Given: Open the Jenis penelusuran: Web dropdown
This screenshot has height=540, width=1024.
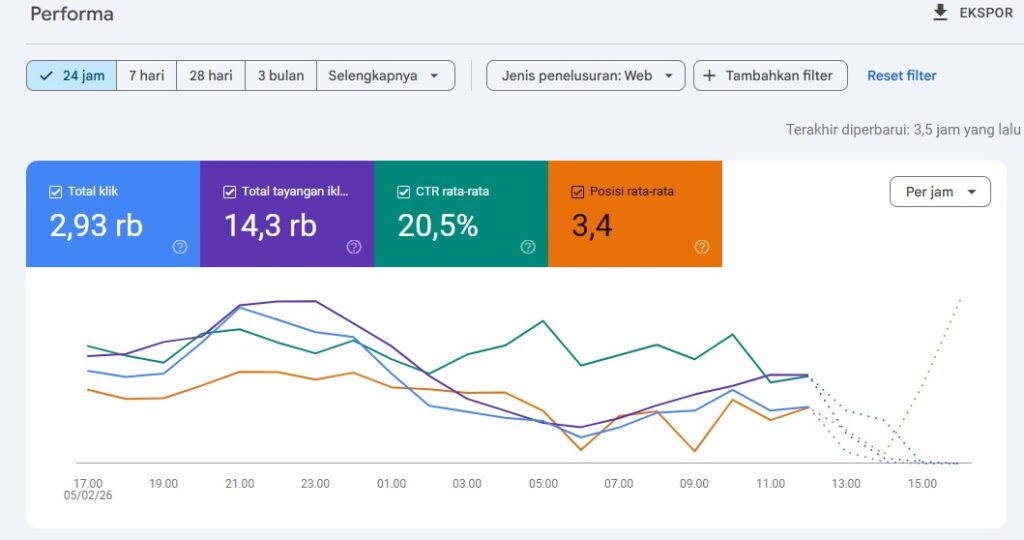Looking at the screenshot, I should [586, 76].
